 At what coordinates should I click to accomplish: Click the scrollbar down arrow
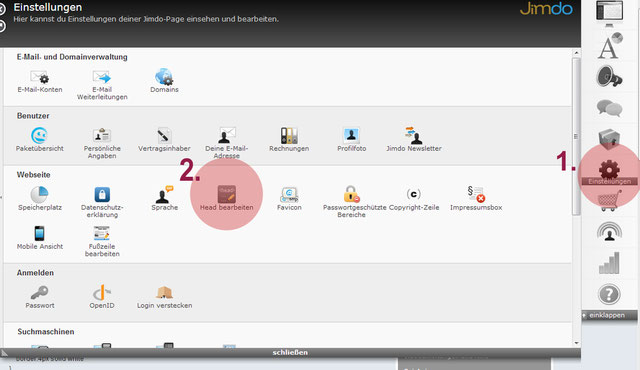pyautogui.click(x=576, y=343)
